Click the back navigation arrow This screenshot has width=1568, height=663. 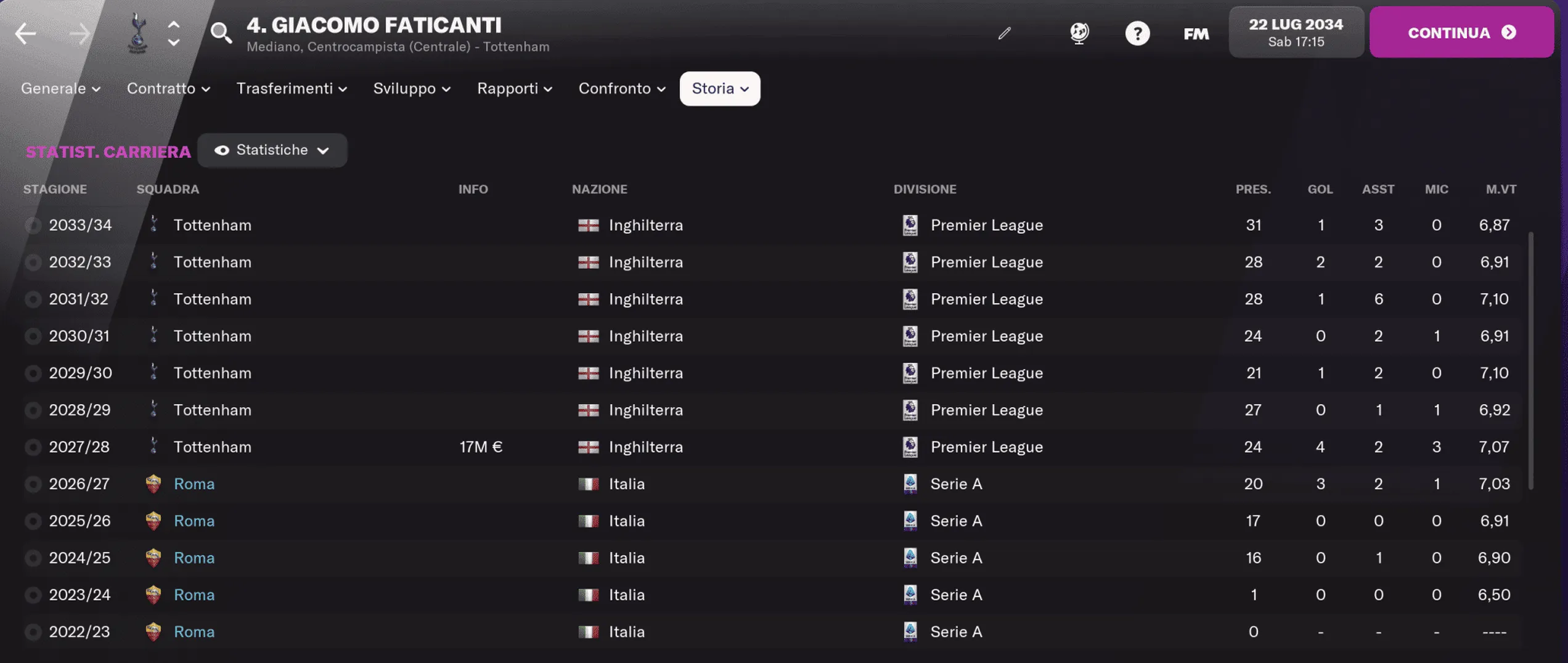coord(26,34)
